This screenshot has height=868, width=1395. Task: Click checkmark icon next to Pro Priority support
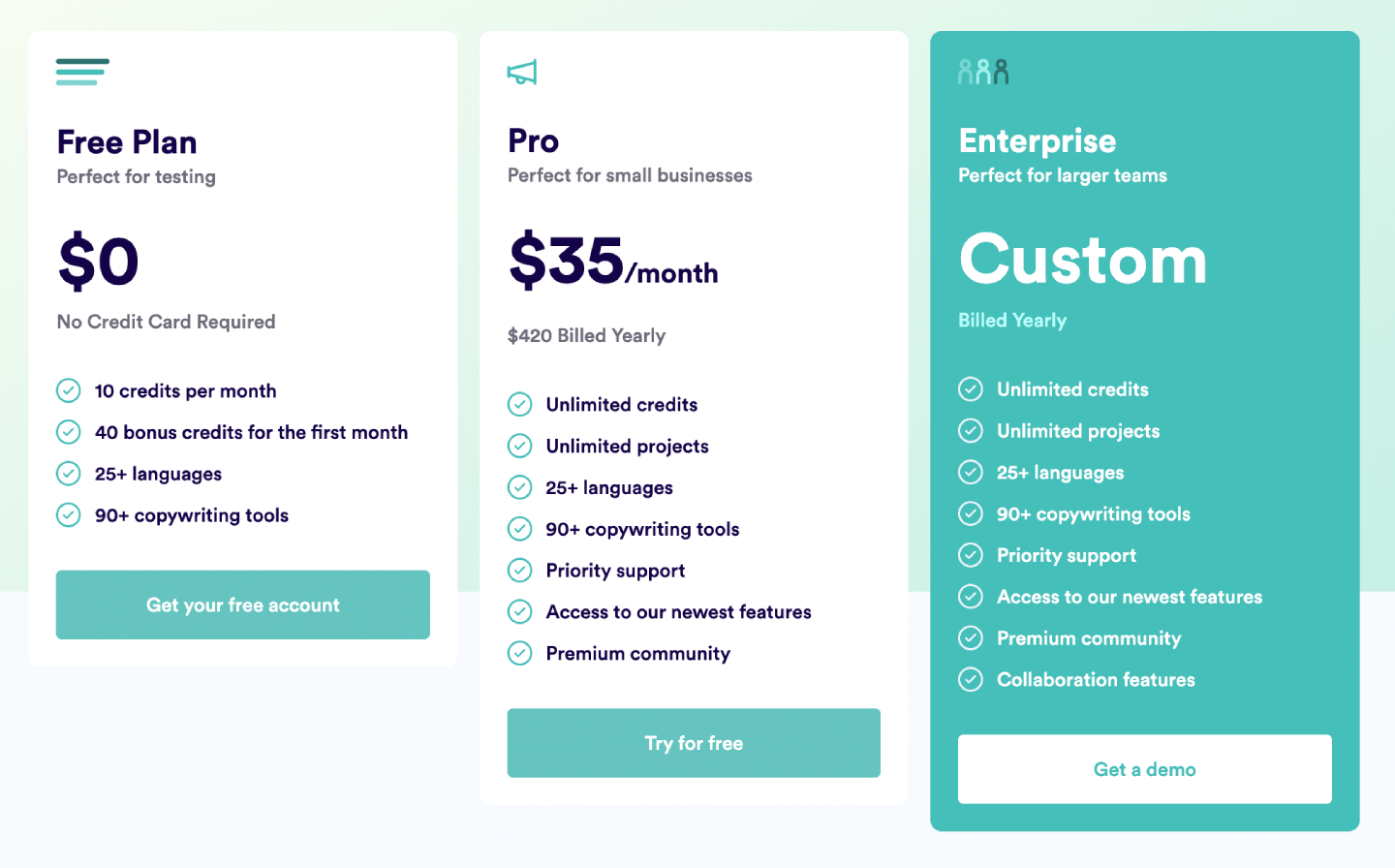tap(520, 571)
